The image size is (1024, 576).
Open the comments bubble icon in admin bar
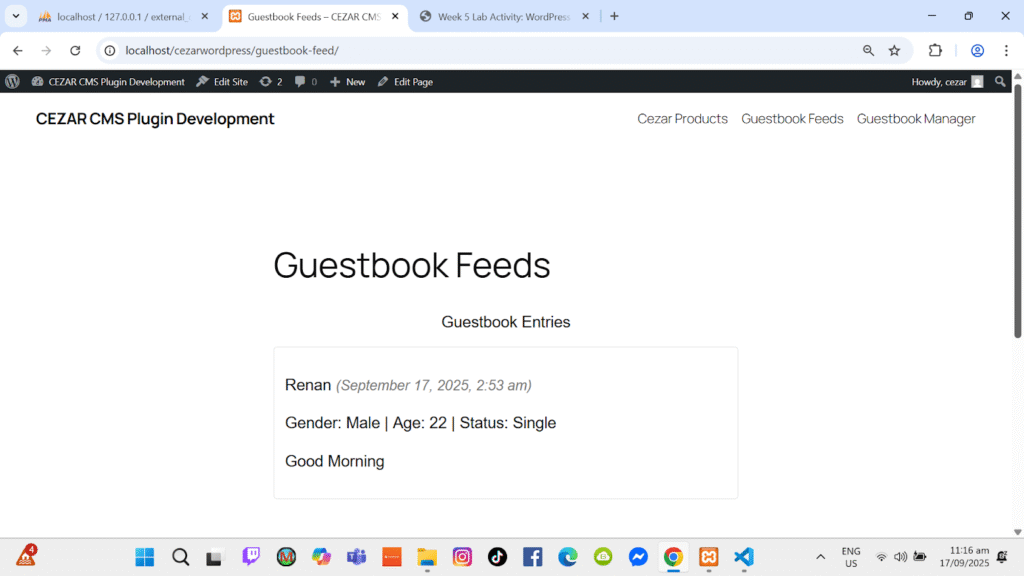click(x=305, y=82)
